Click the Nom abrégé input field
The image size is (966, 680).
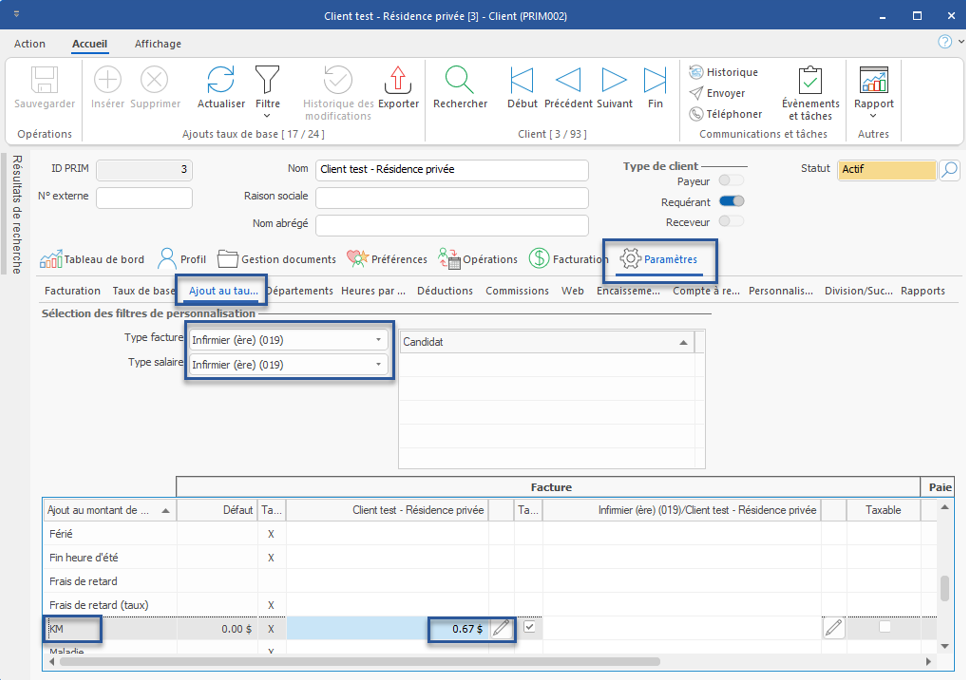click(x=451, y=225)
